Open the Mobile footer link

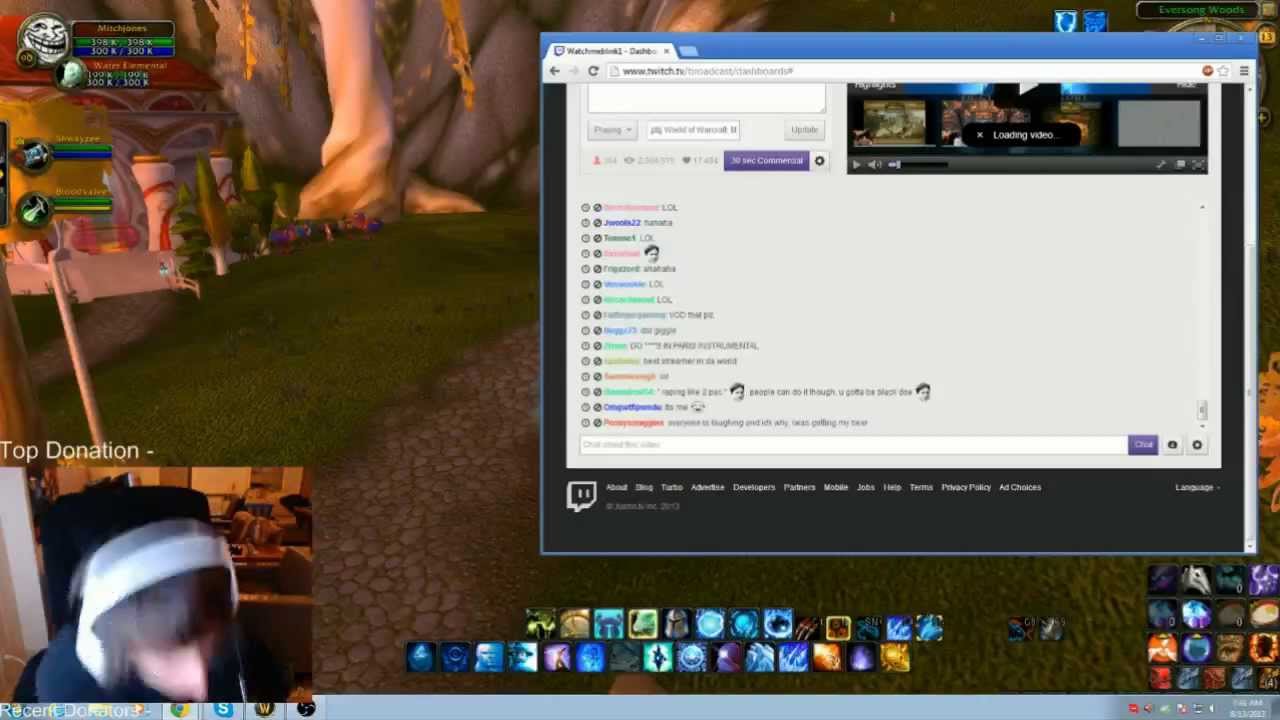point(836,488)
